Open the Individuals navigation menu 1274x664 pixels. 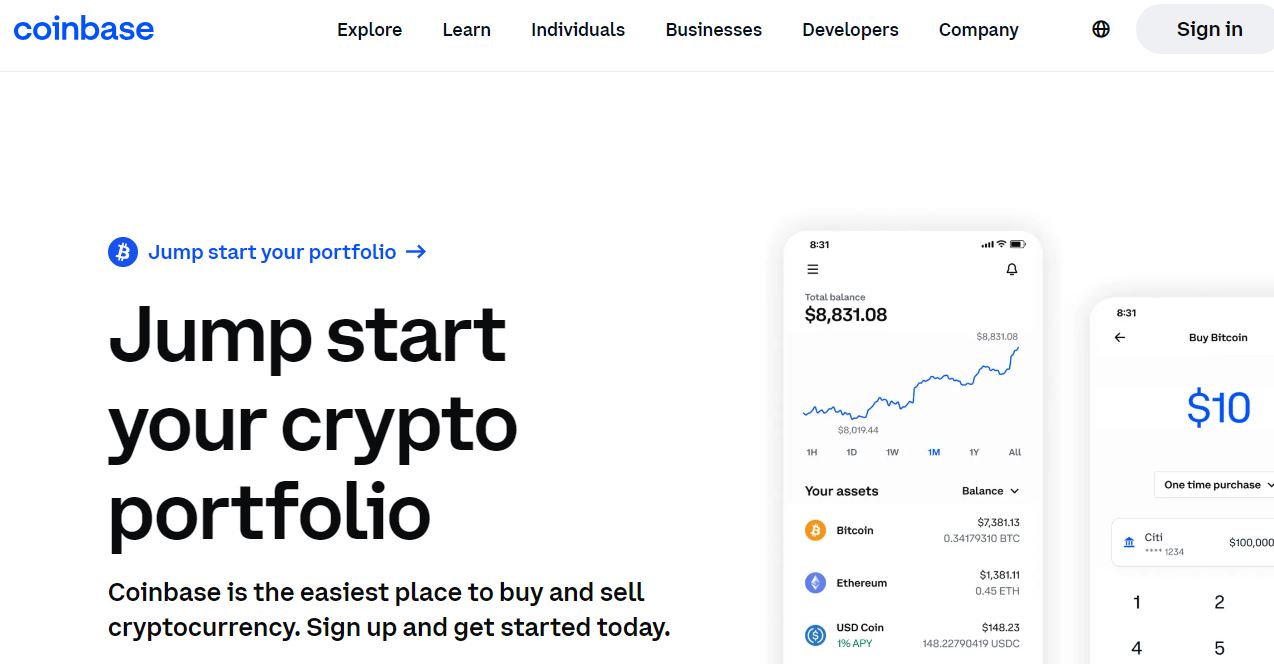pyautogui.click(x=578, y=30)
